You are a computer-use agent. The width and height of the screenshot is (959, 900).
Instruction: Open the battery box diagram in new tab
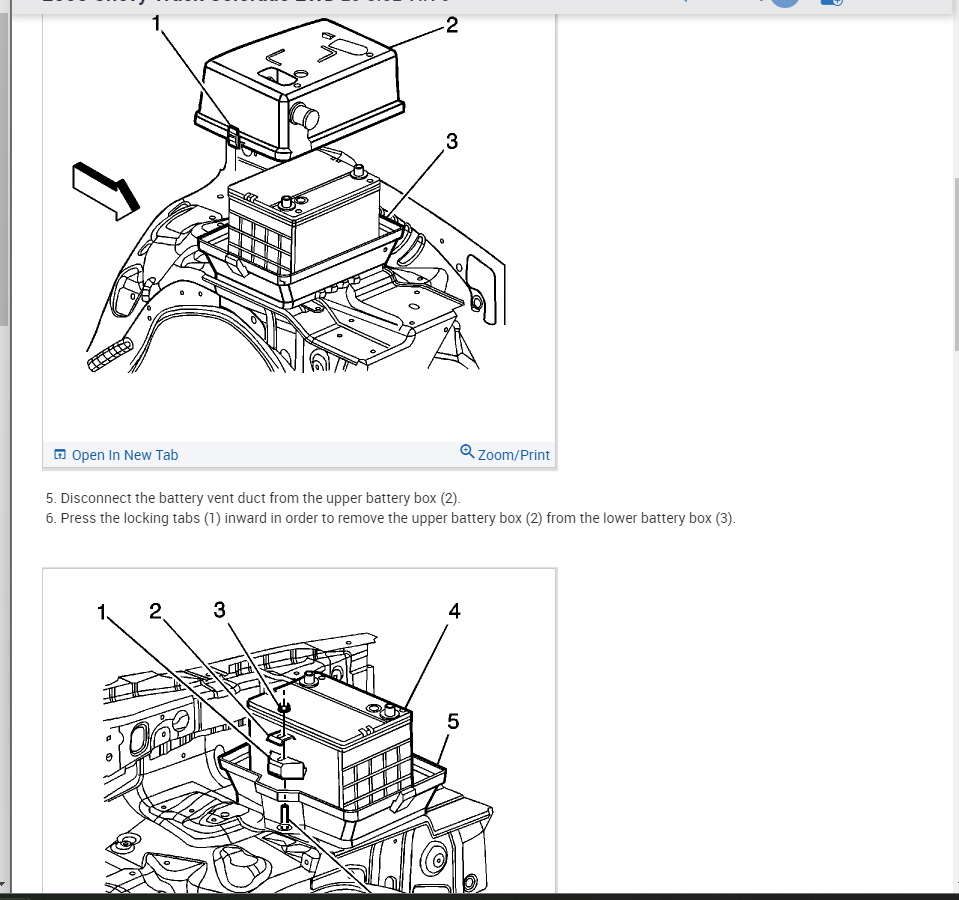point(116,455)
